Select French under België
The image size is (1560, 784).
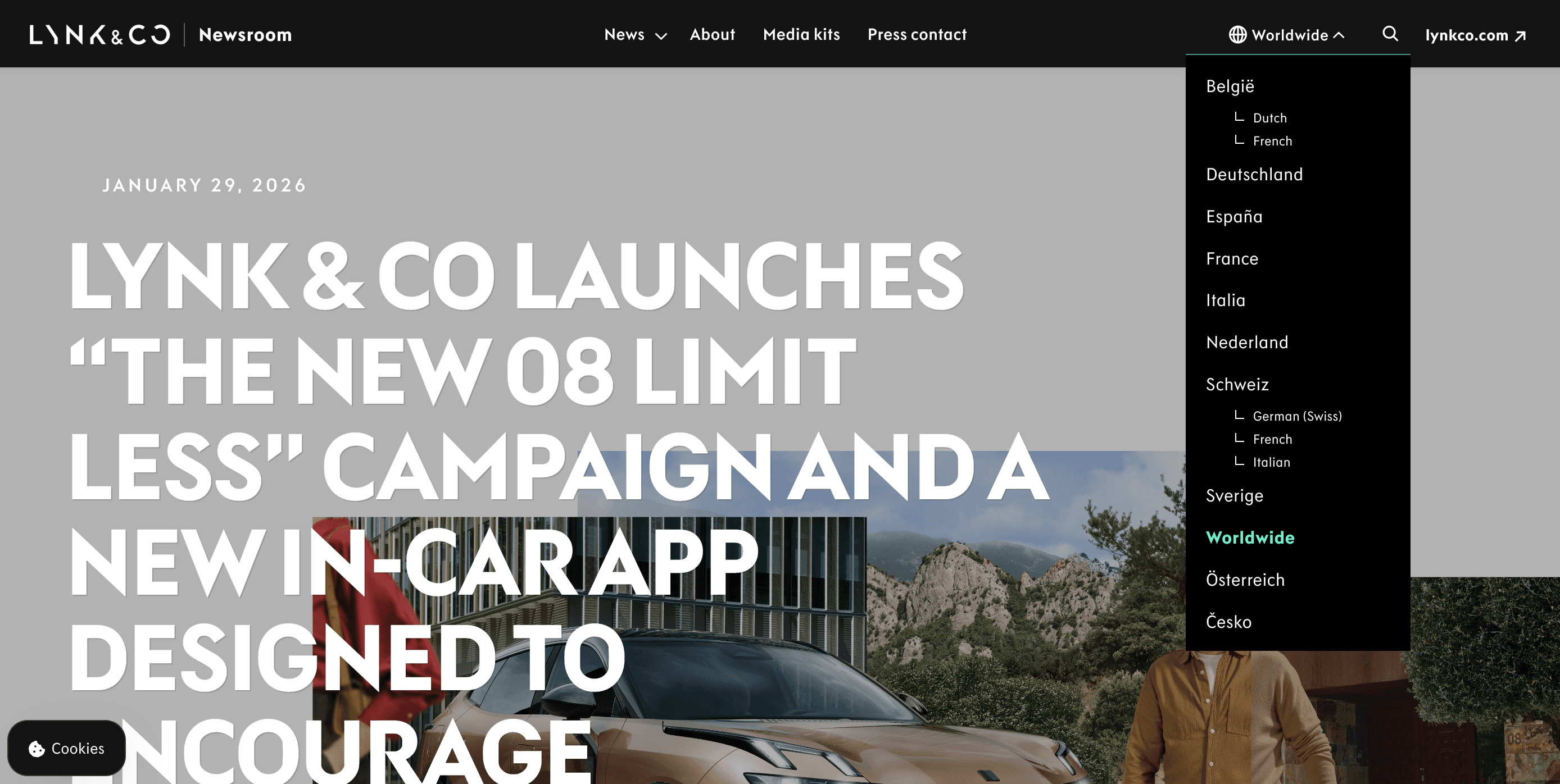1272,140
